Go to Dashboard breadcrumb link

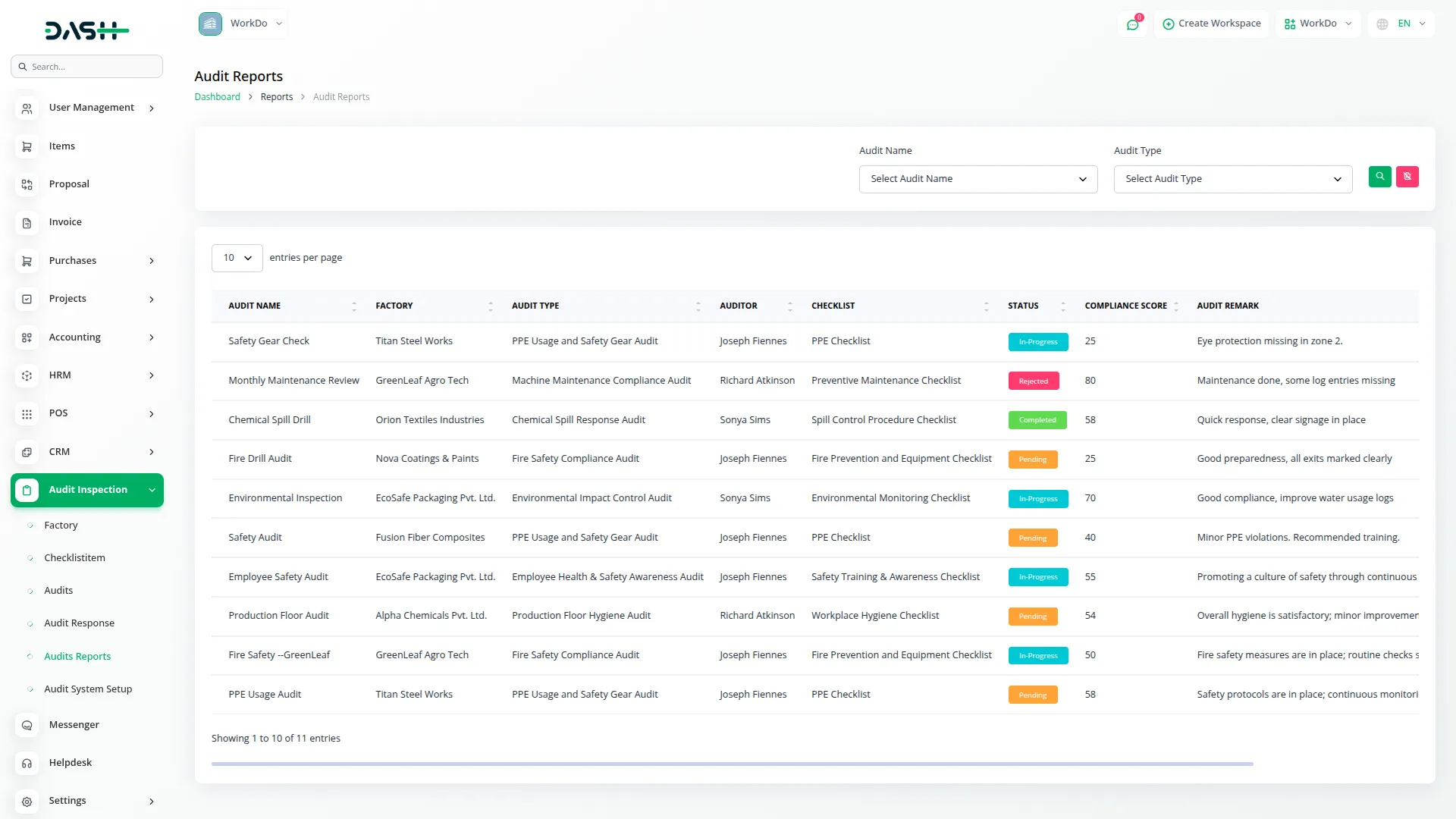tap(217, 97)
